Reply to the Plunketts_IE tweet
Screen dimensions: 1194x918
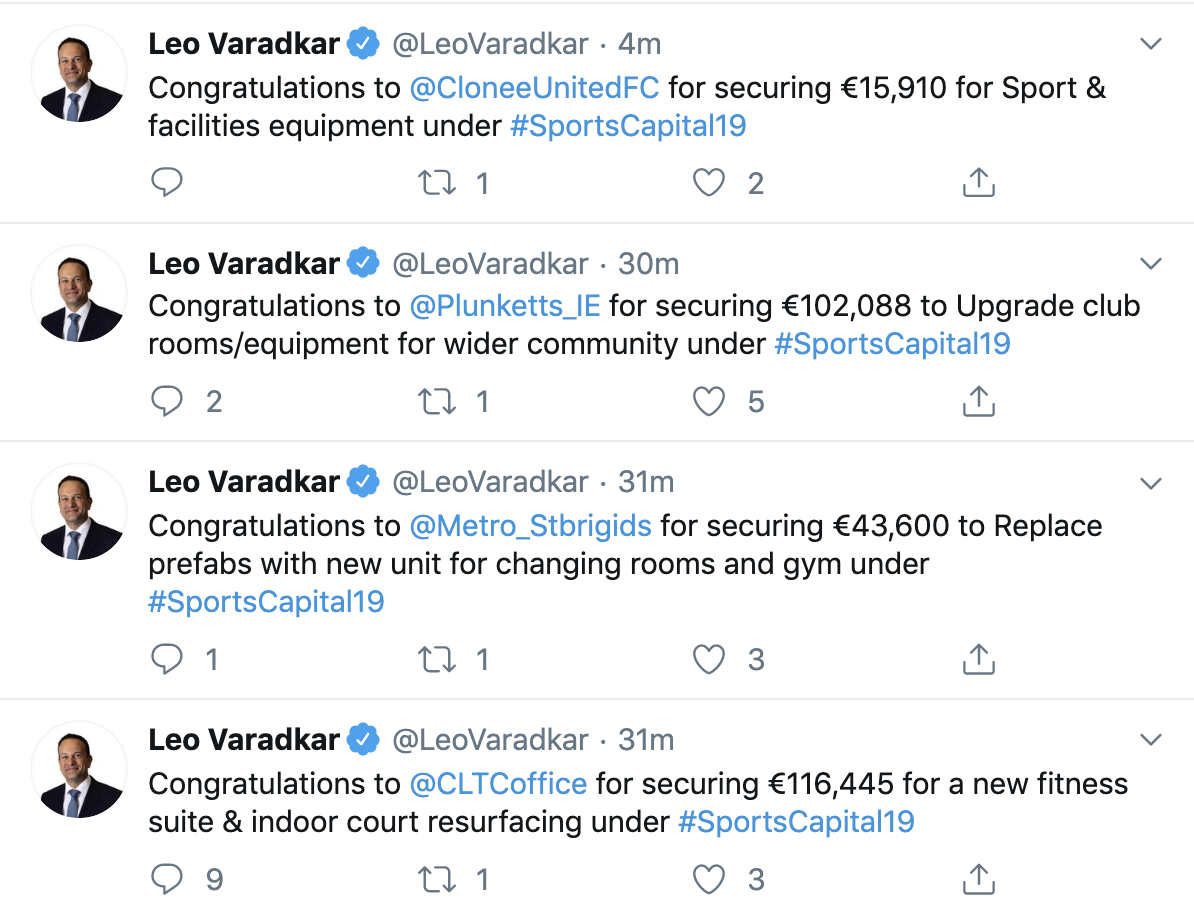pyautogui.click(x=167, y=401)
